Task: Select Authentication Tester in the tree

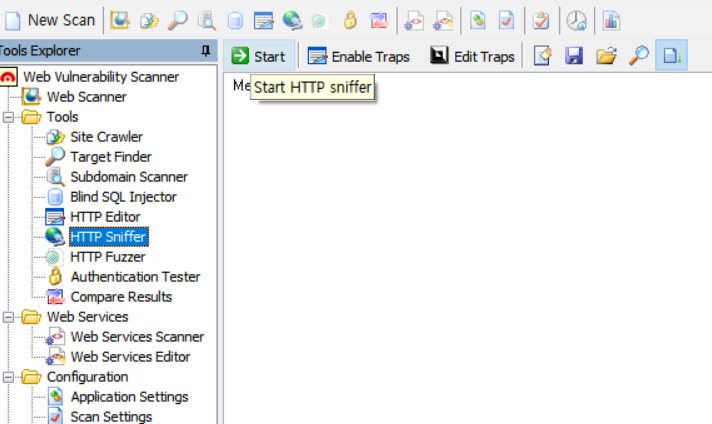Action: pyautogui.click(x=135, y=276)
